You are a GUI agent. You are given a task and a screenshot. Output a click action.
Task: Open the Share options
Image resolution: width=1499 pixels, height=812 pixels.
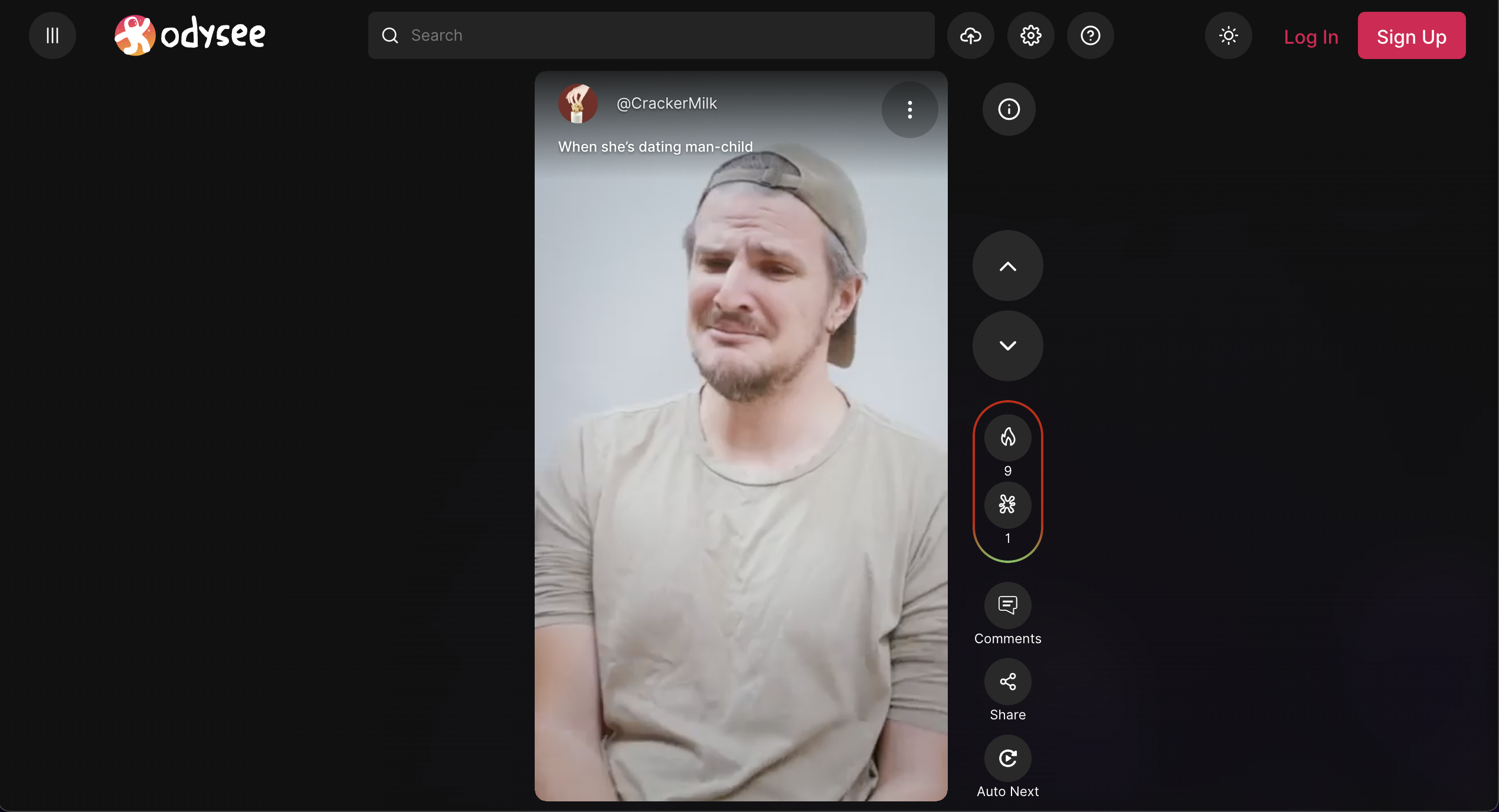(x=1007, y=682)
